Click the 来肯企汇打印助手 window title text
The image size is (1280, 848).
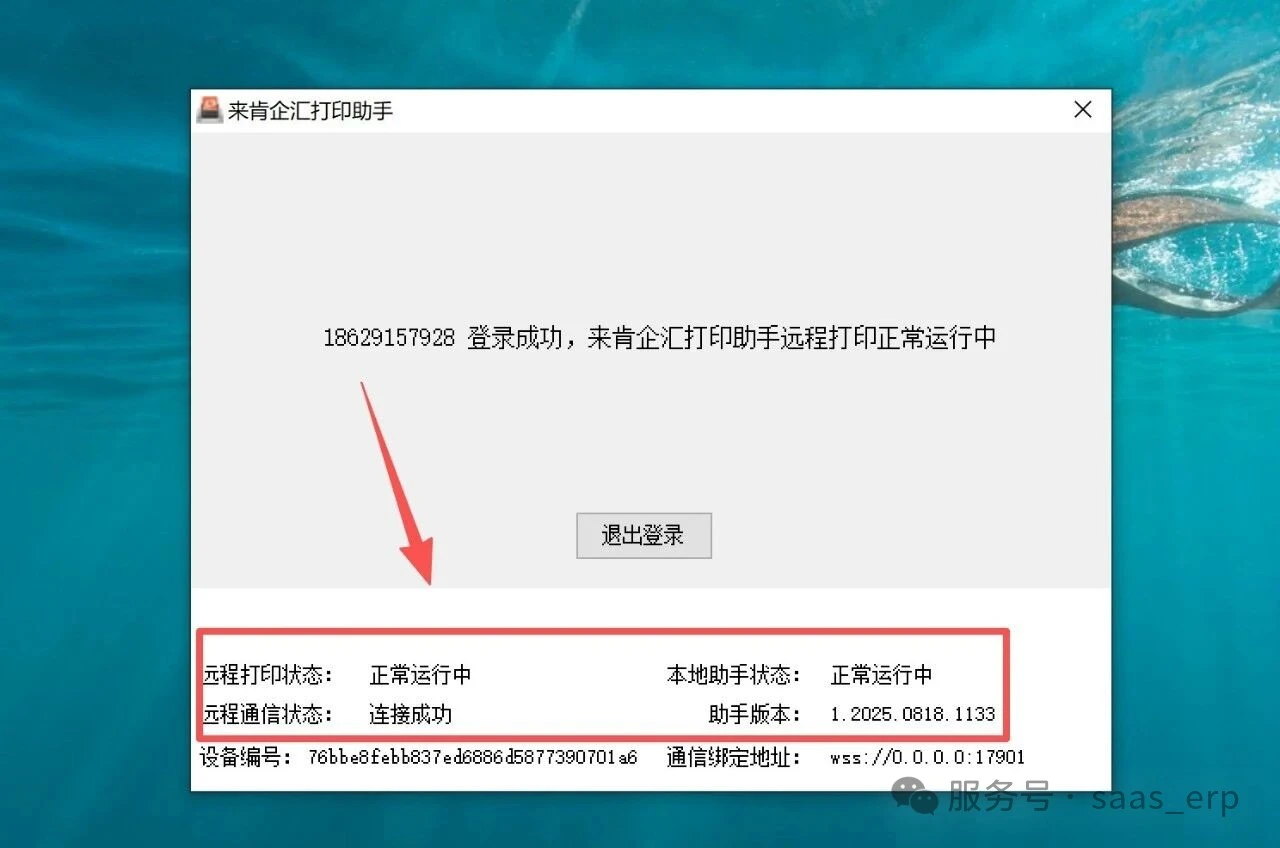pos(311,110)
